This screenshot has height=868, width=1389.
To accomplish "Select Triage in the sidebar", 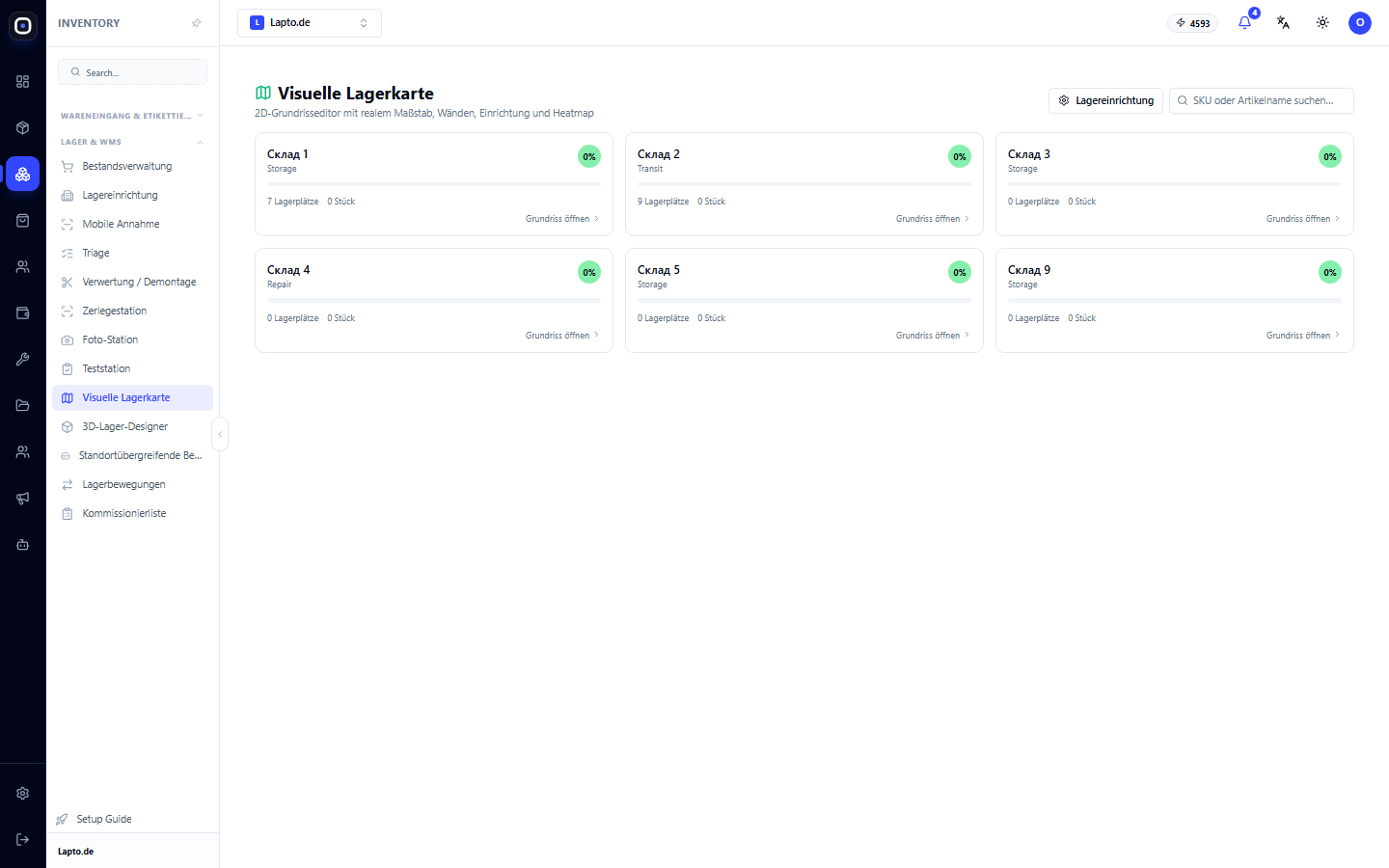I will click(x=132, y=253).
